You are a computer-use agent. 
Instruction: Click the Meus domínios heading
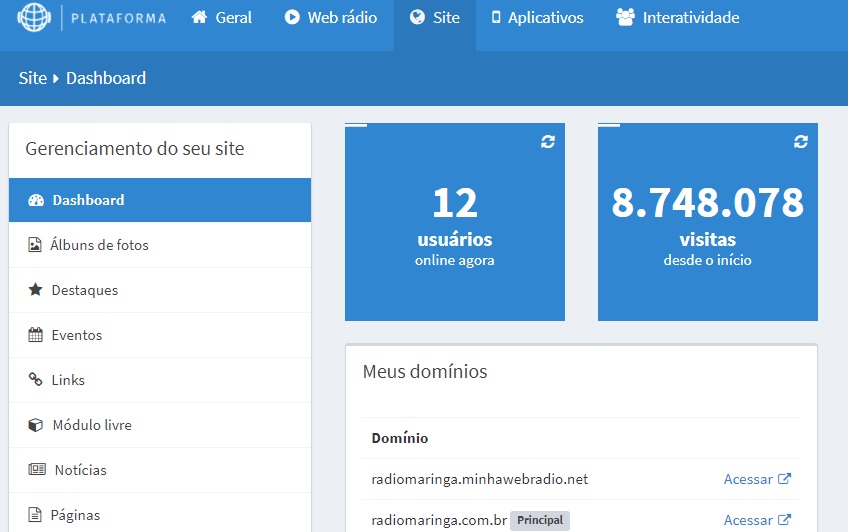[x=425, y=371]
